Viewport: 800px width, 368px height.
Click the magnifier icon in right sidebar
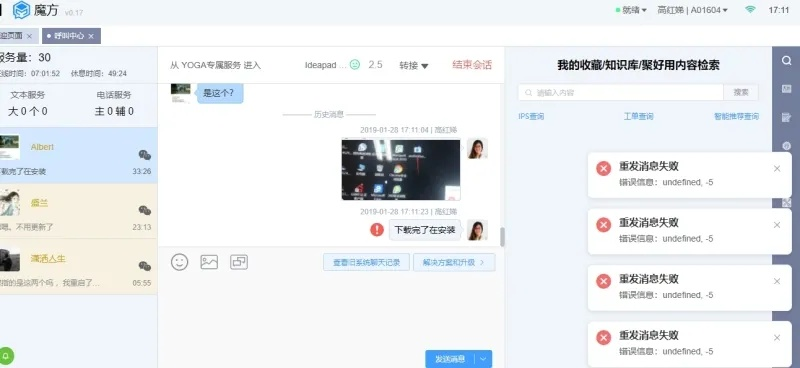point(786,60)
